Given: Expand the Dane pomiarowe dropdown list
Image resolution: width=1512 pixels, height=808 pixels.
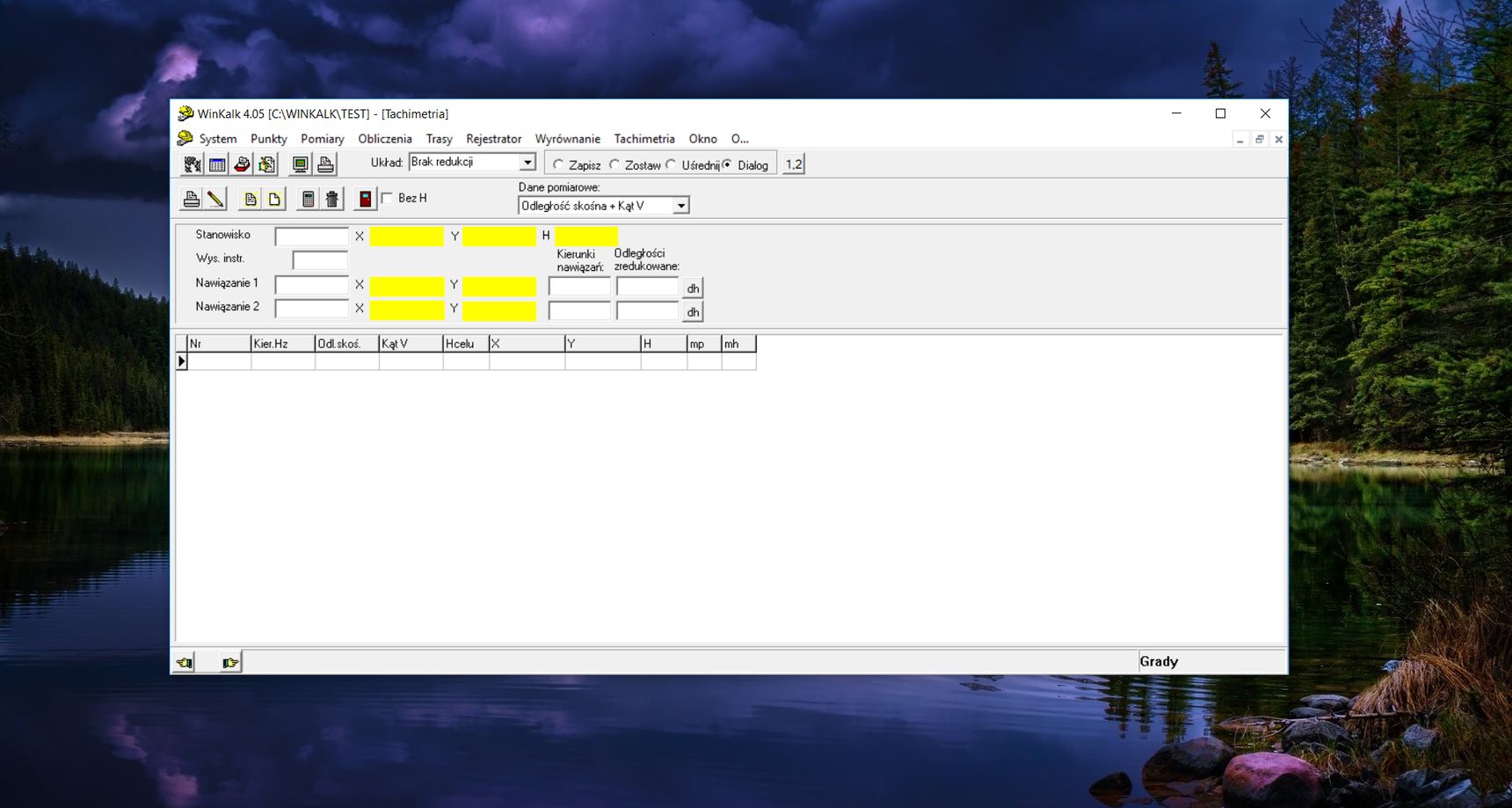Looking at the screenshot, I should (x=680, y=206).
